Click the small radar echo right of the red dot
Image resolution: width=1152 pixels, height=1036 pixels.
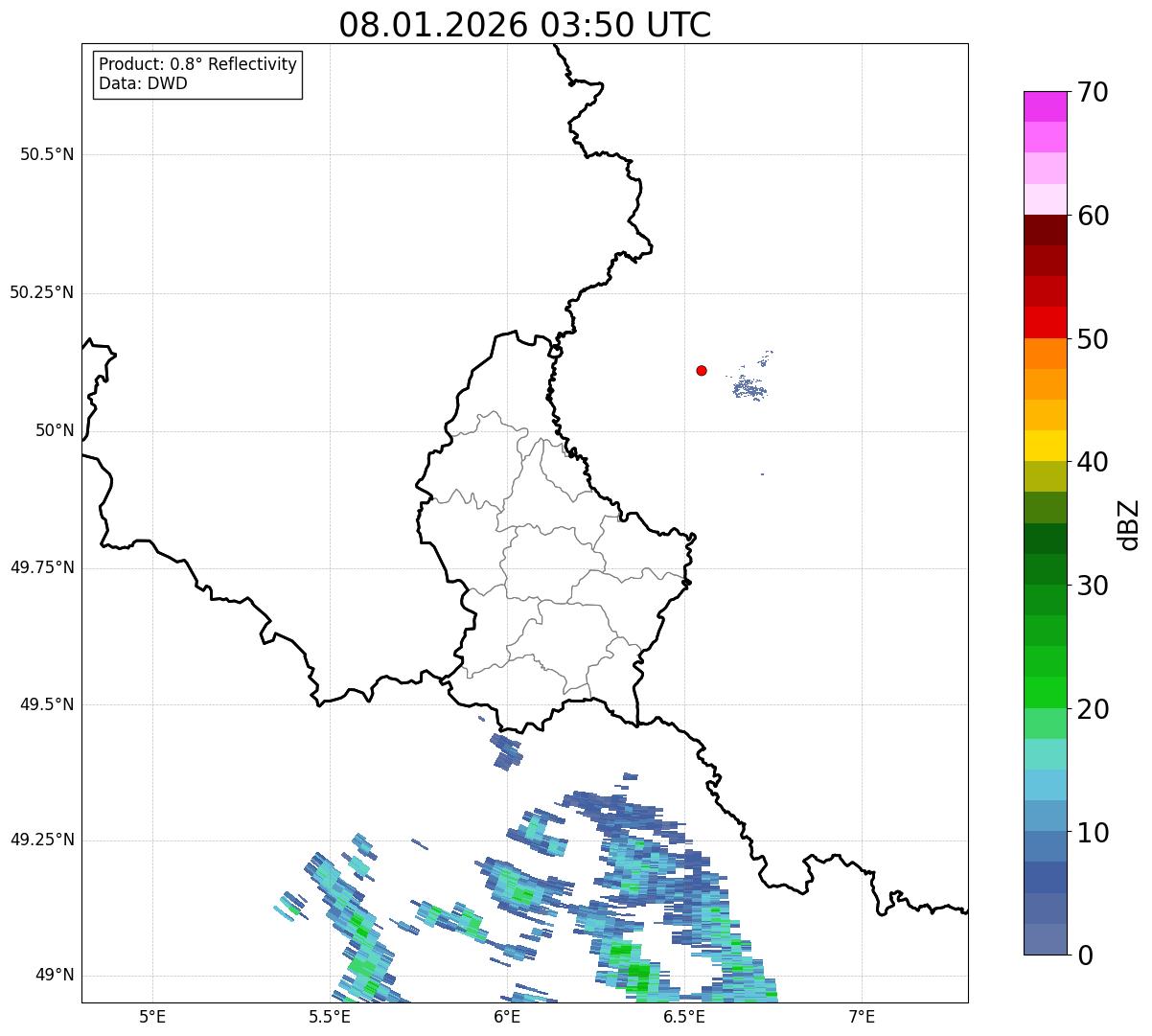pyautogui.click(x=750, y=387)
